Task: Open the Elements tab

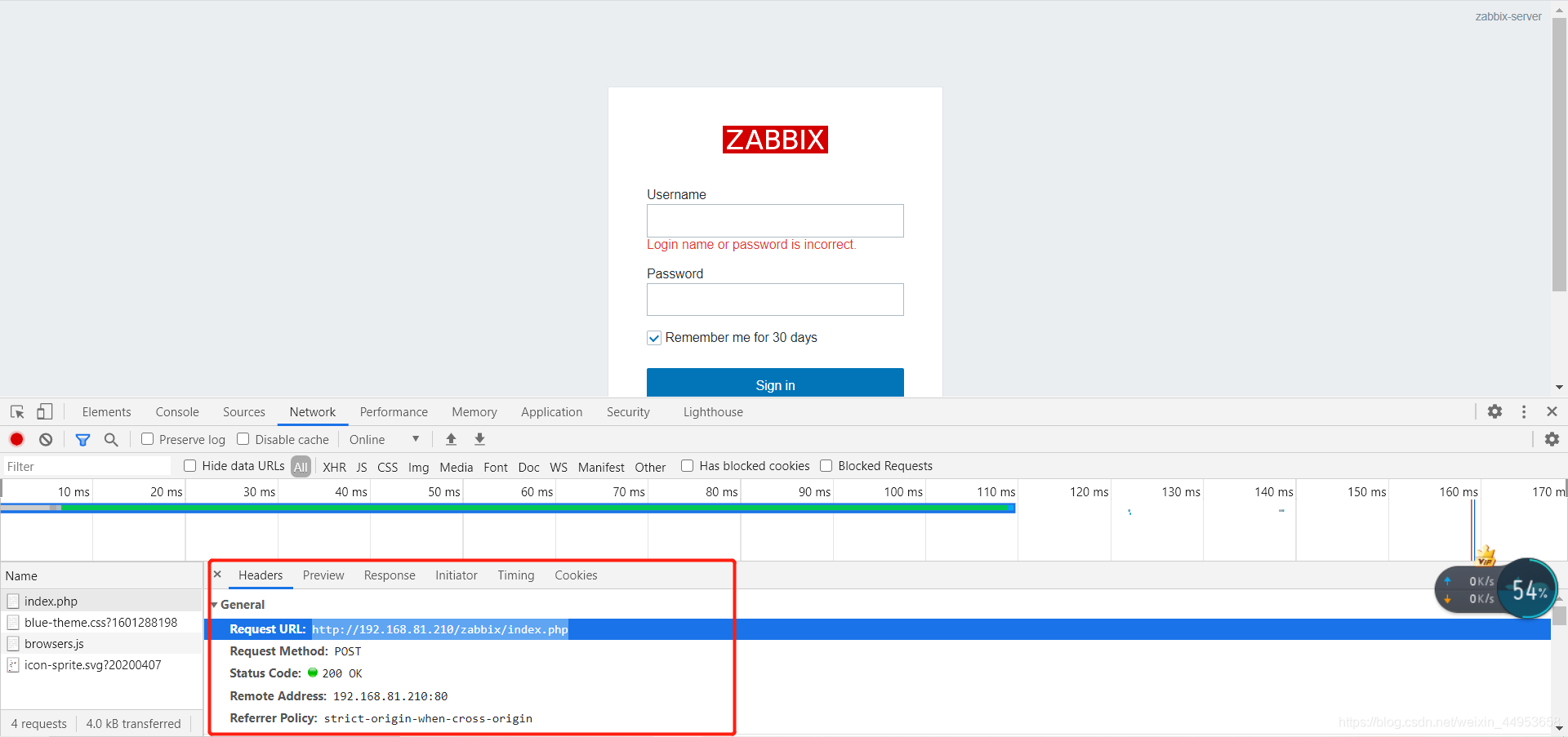Action: click(x=106, y=412)
